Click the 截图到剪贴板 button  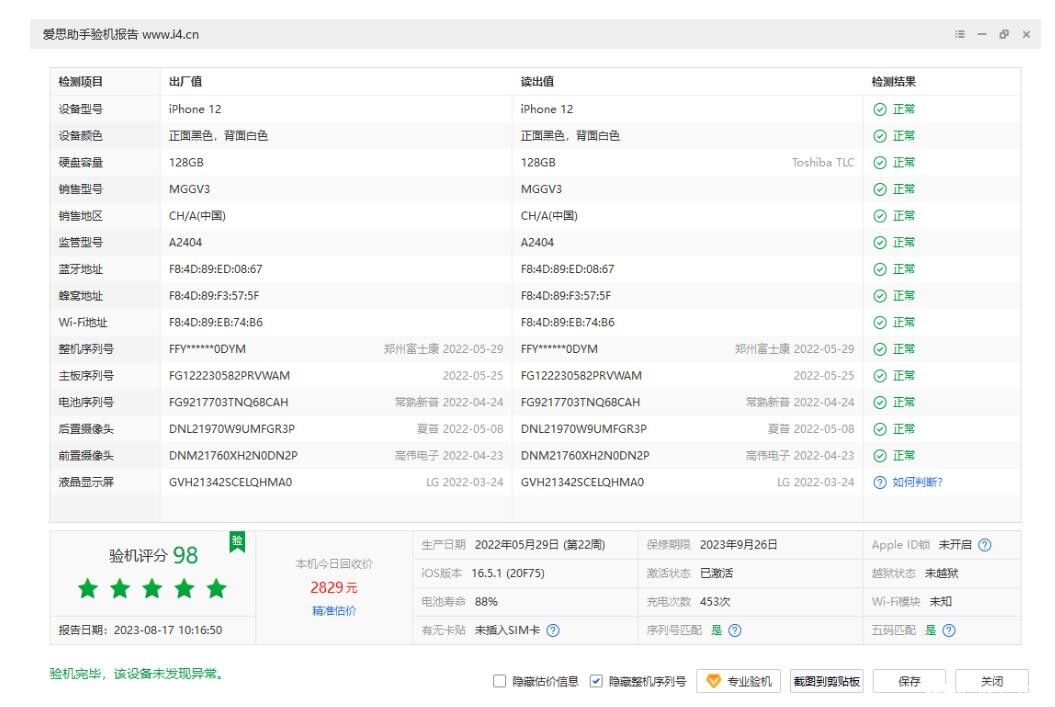(826, 681)
